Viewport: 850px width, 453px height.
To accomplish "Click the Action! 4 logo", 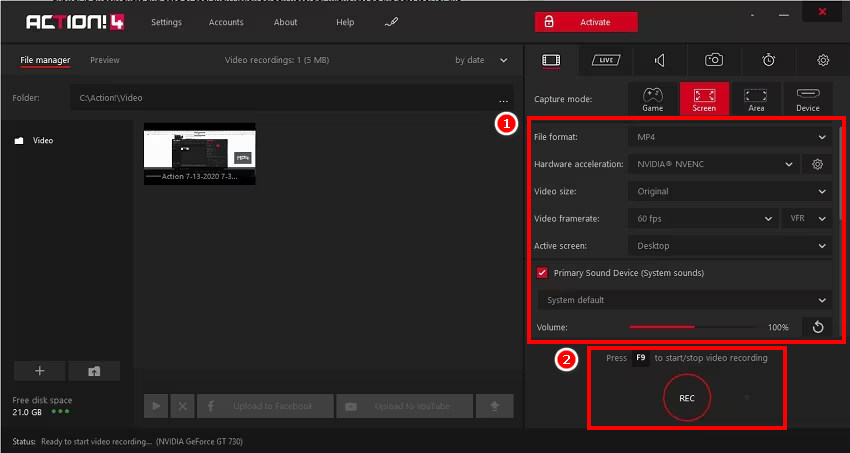I will click(75, 22).
